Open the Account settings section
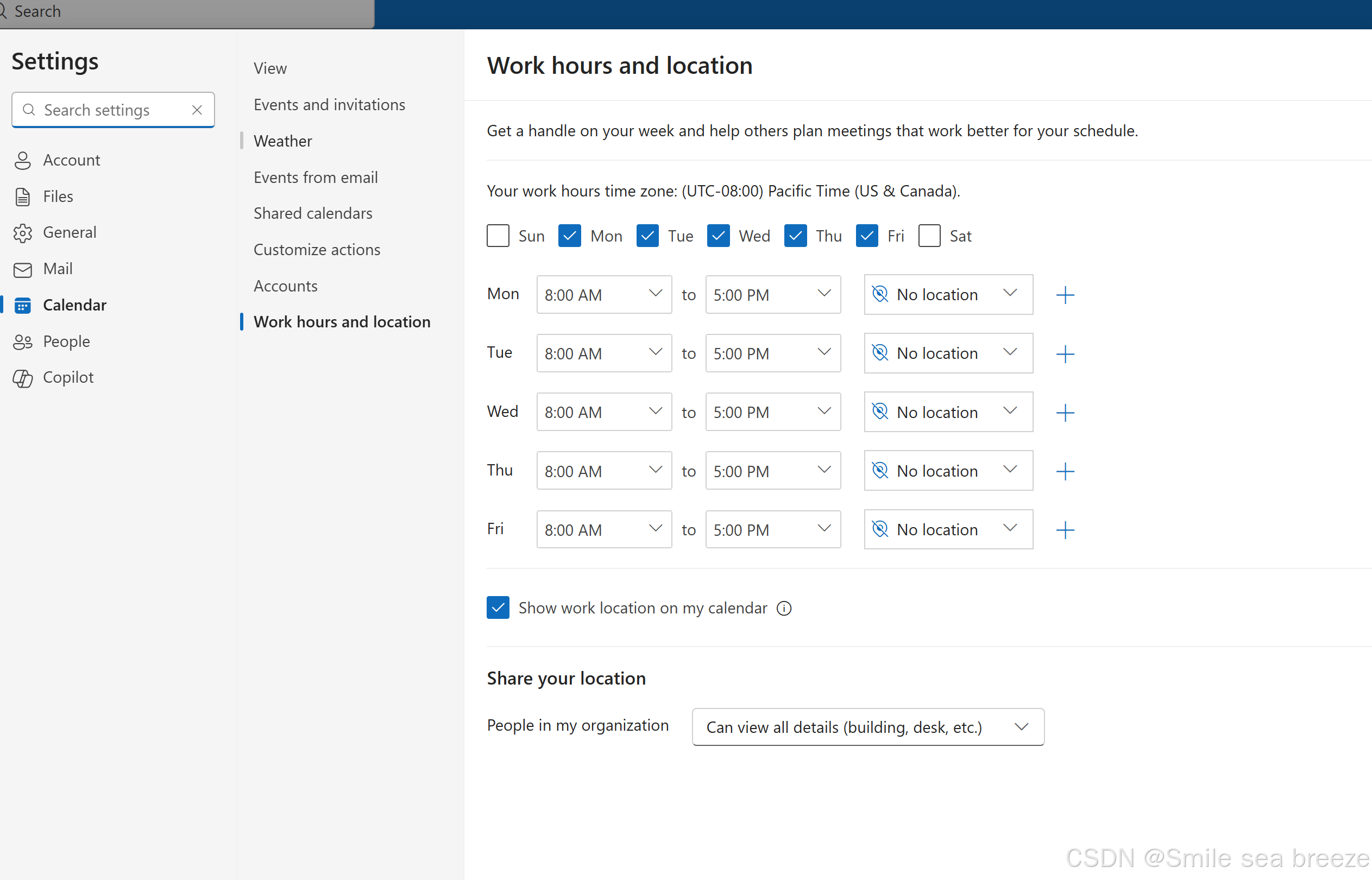 tap(71, 160)
